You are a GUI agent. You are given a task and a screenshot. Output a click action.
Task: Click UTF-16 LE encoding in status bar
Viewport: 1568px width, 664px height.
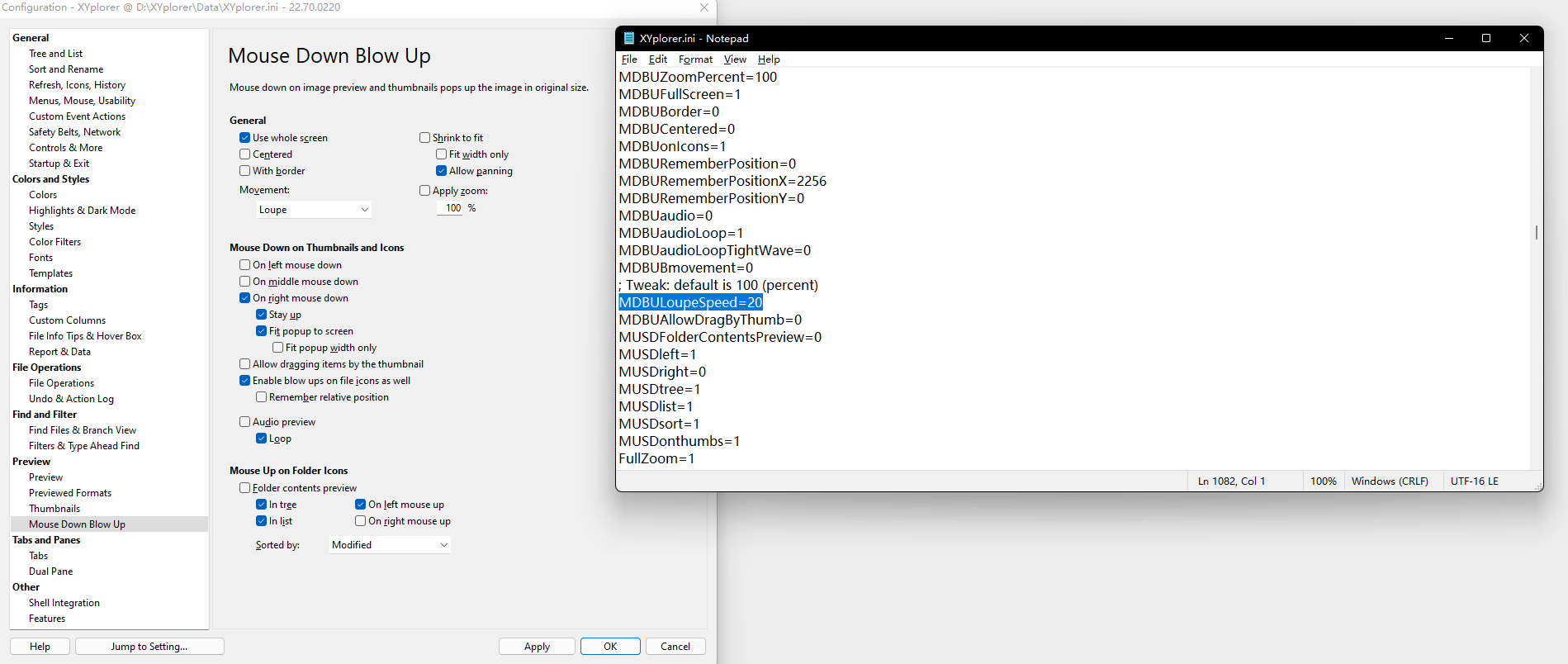point(1474,481)
